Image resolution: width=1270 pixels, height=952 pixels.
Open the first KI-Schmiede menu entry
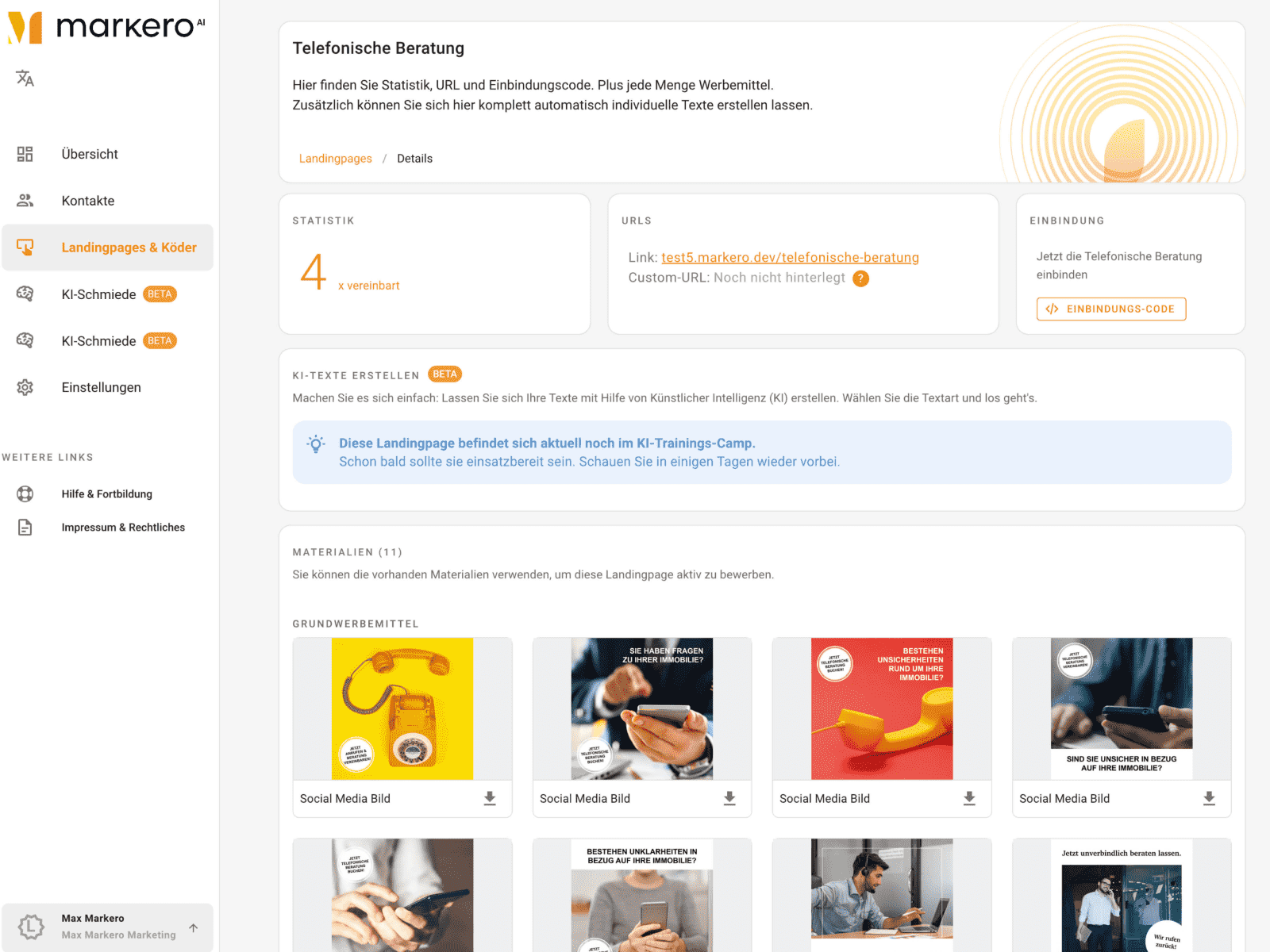pyautogui.click(x=107, y=294)
